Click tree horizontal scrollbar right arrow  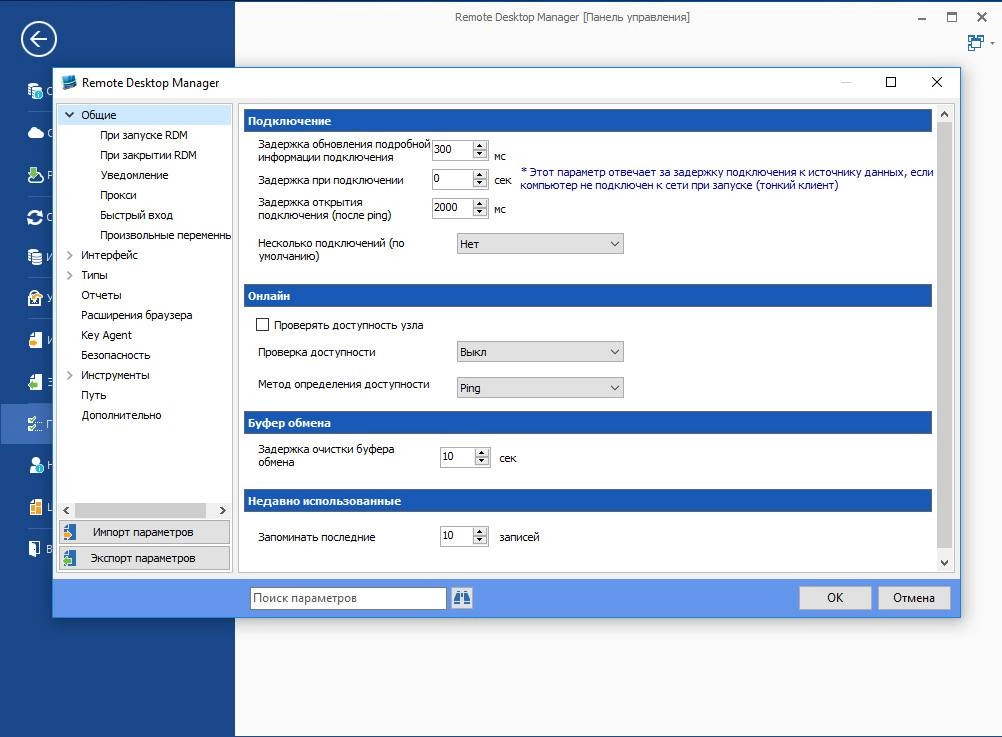(222, 511)
